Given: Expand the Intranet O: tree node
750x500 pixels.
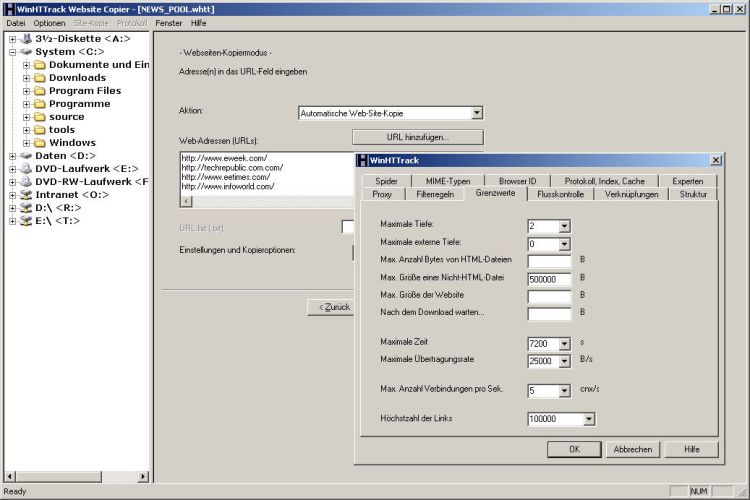Looking at the screenshot, I should tap(13, 195).
